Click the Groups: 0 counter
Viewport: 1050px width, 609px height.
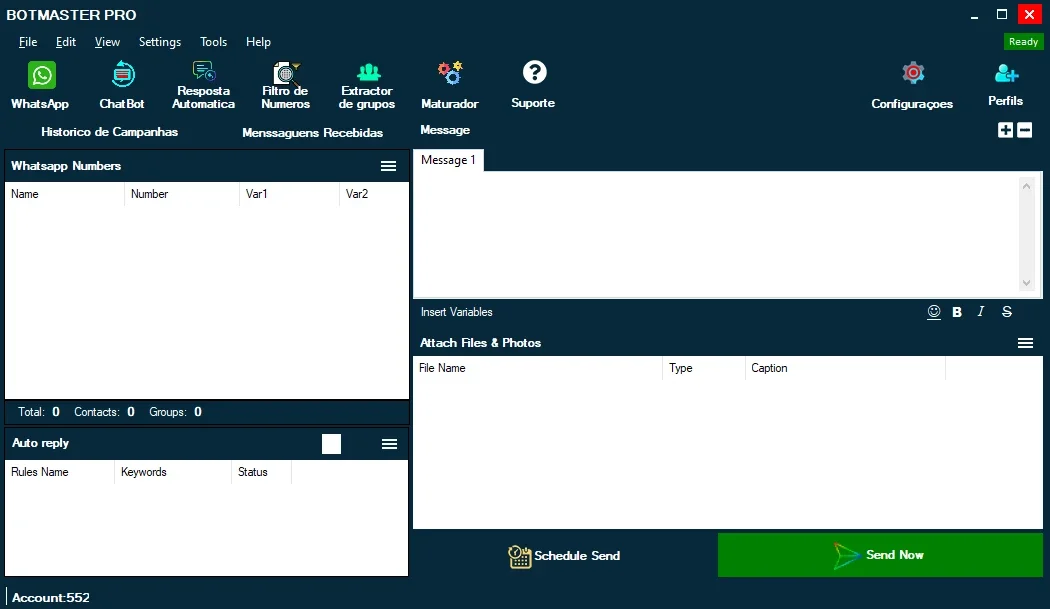pyautogui.click(x=175, y=412)
